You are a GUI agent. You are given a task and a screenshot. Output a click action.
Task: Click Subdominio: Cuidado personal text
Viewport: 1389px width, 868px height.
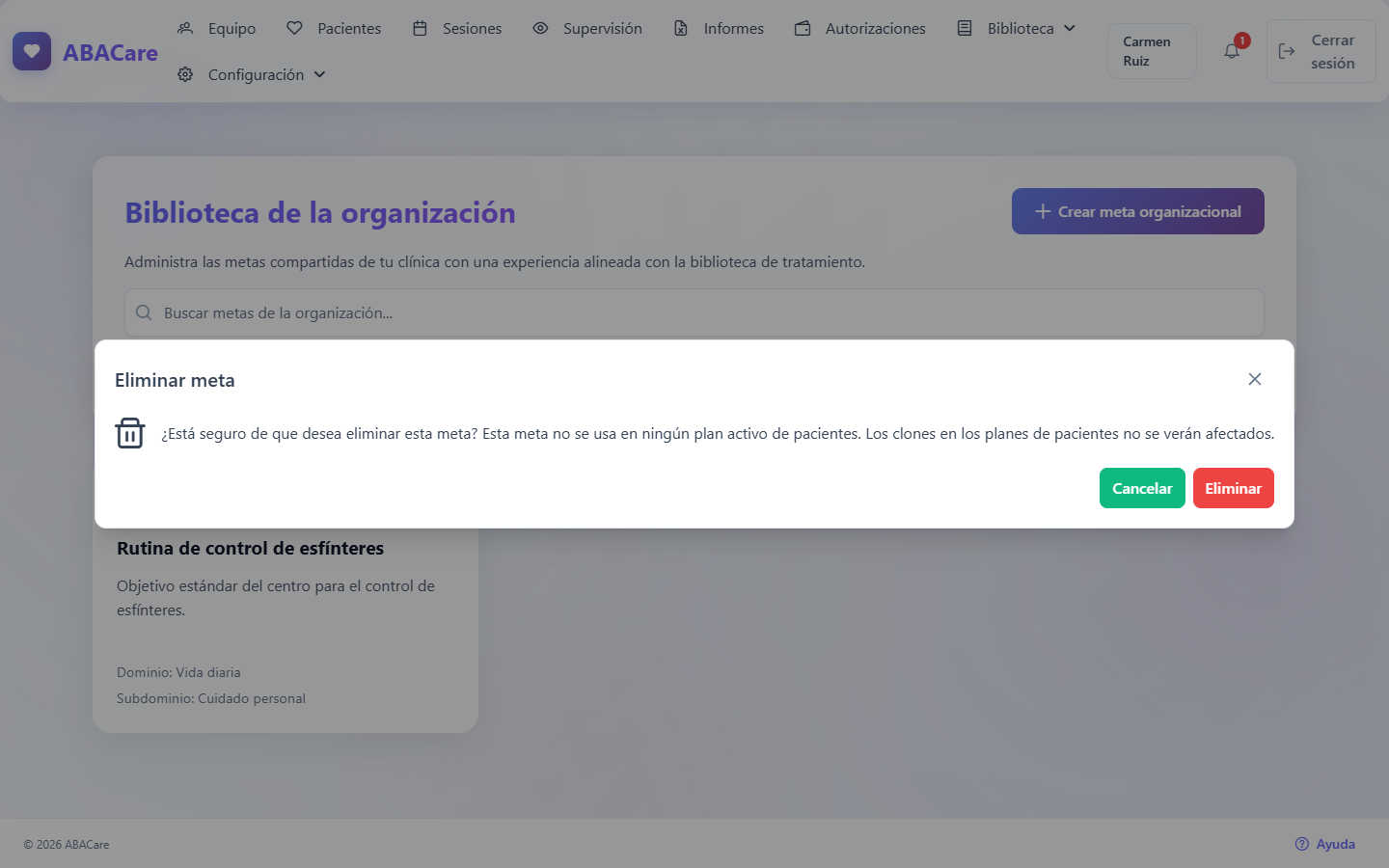click(211, 698)
